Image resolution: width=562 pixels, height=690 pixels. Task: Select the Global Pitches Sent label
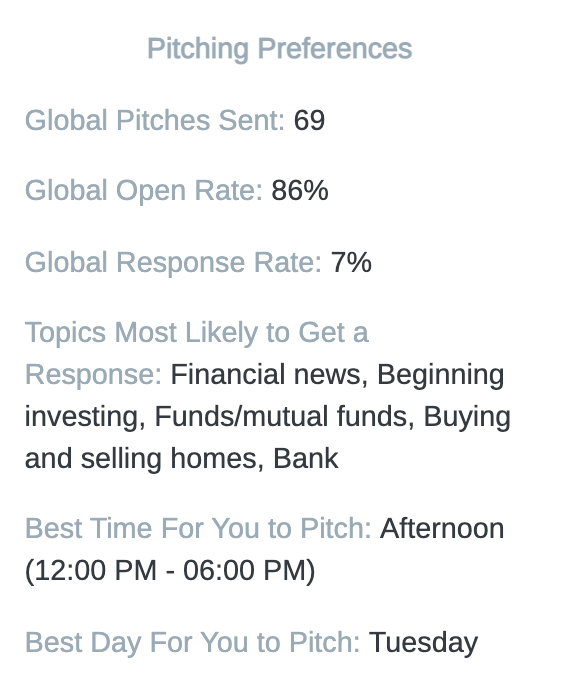click(155, 120)
